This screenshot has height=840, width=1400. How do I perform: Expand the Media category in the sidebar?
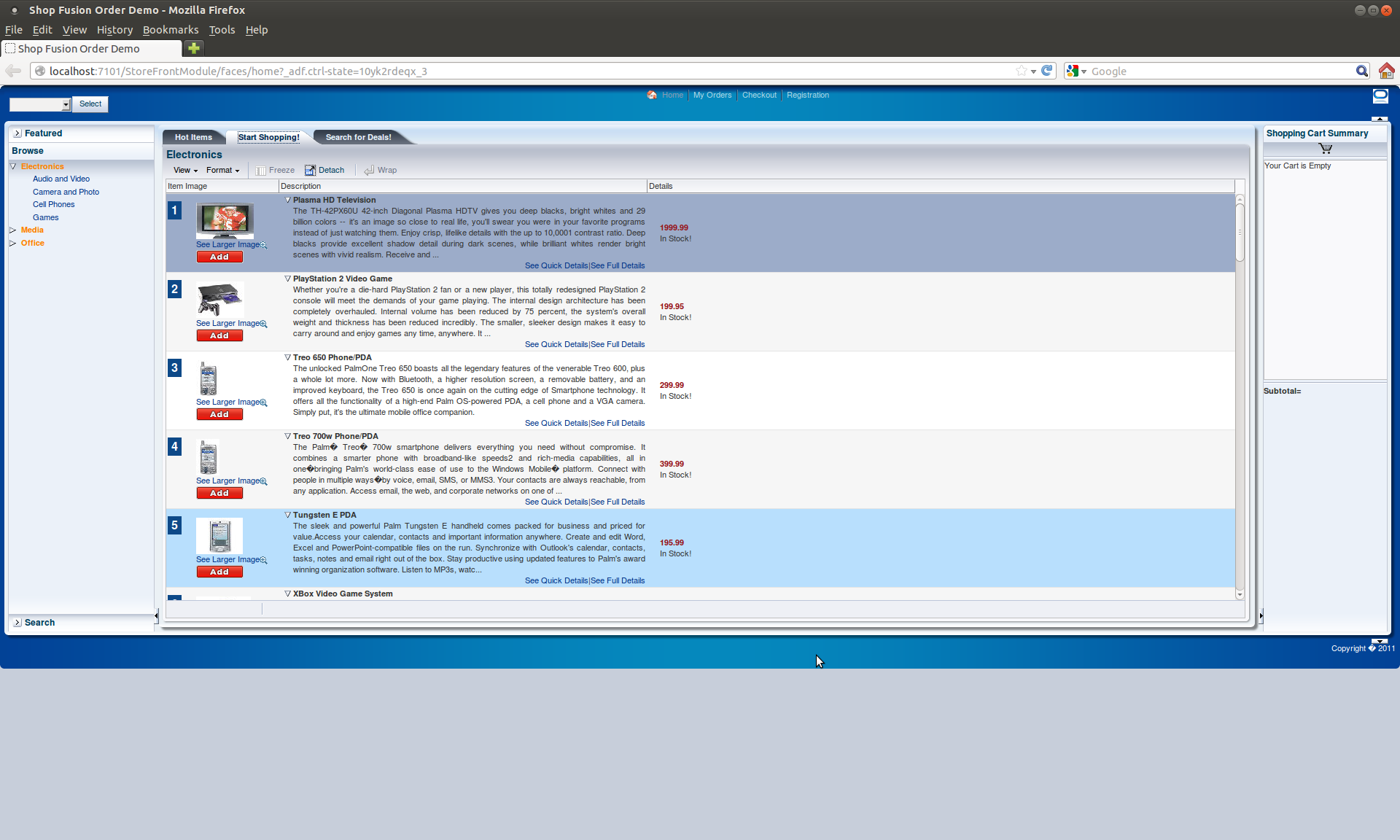coord(12,230)
